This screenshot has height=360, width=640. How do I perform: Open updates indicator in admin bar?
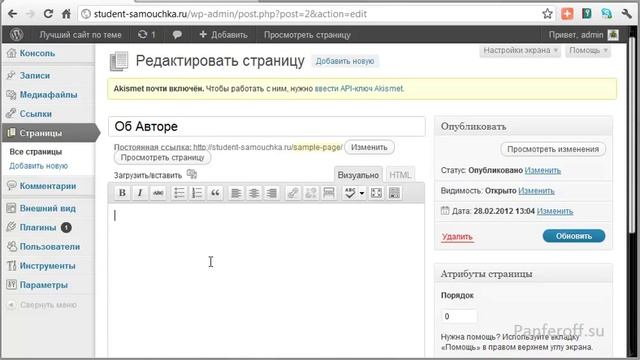(147, 35)
